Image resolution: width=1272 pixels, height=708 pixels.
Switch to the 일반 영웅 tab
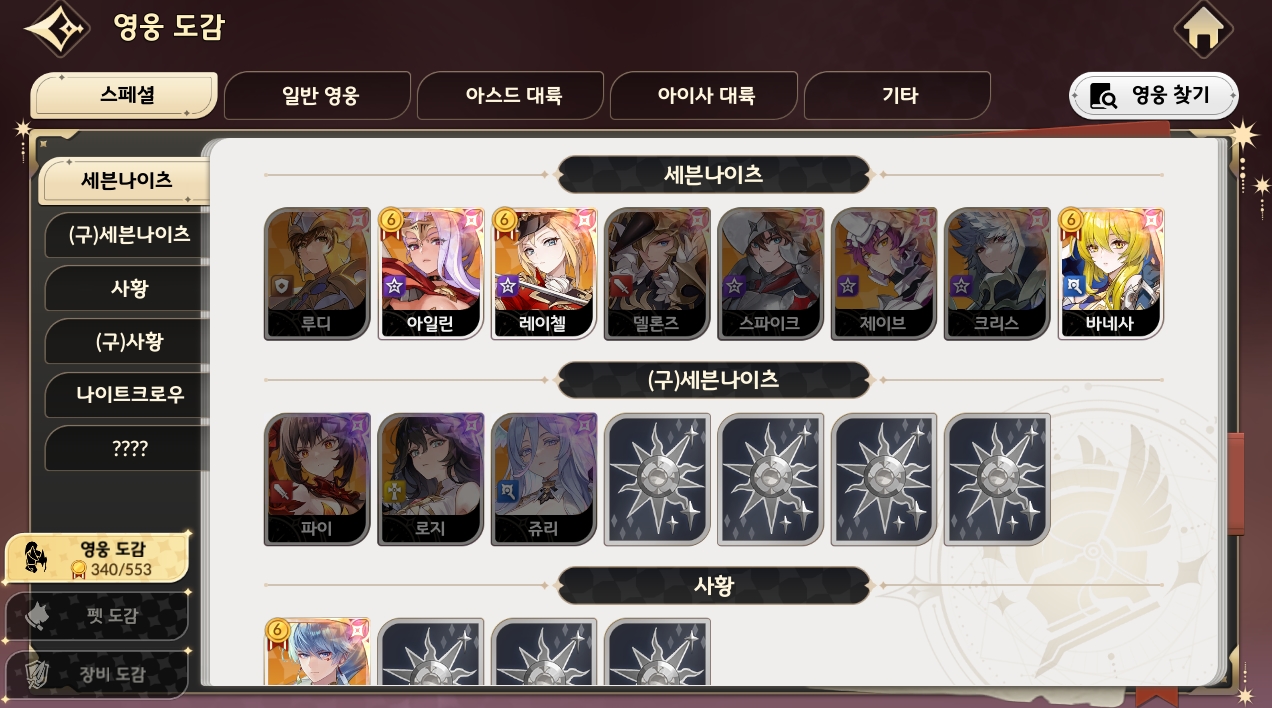click(318, 96)
